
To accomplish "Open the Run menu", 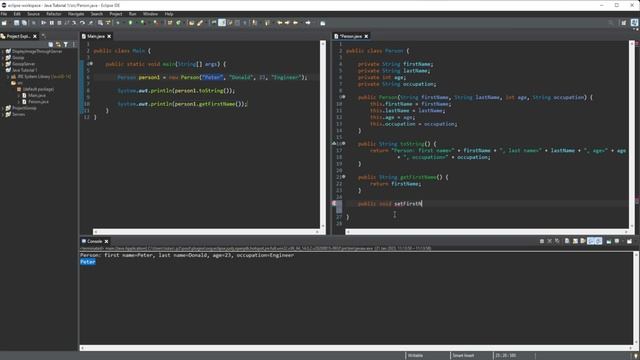I will point(132,14).
